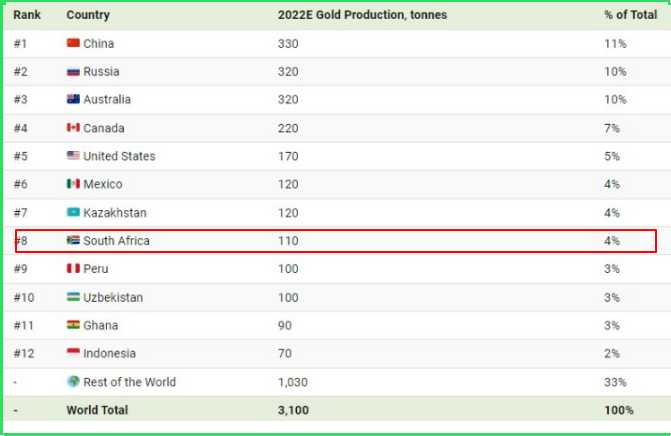Click the Rank column header

[27, 15]
